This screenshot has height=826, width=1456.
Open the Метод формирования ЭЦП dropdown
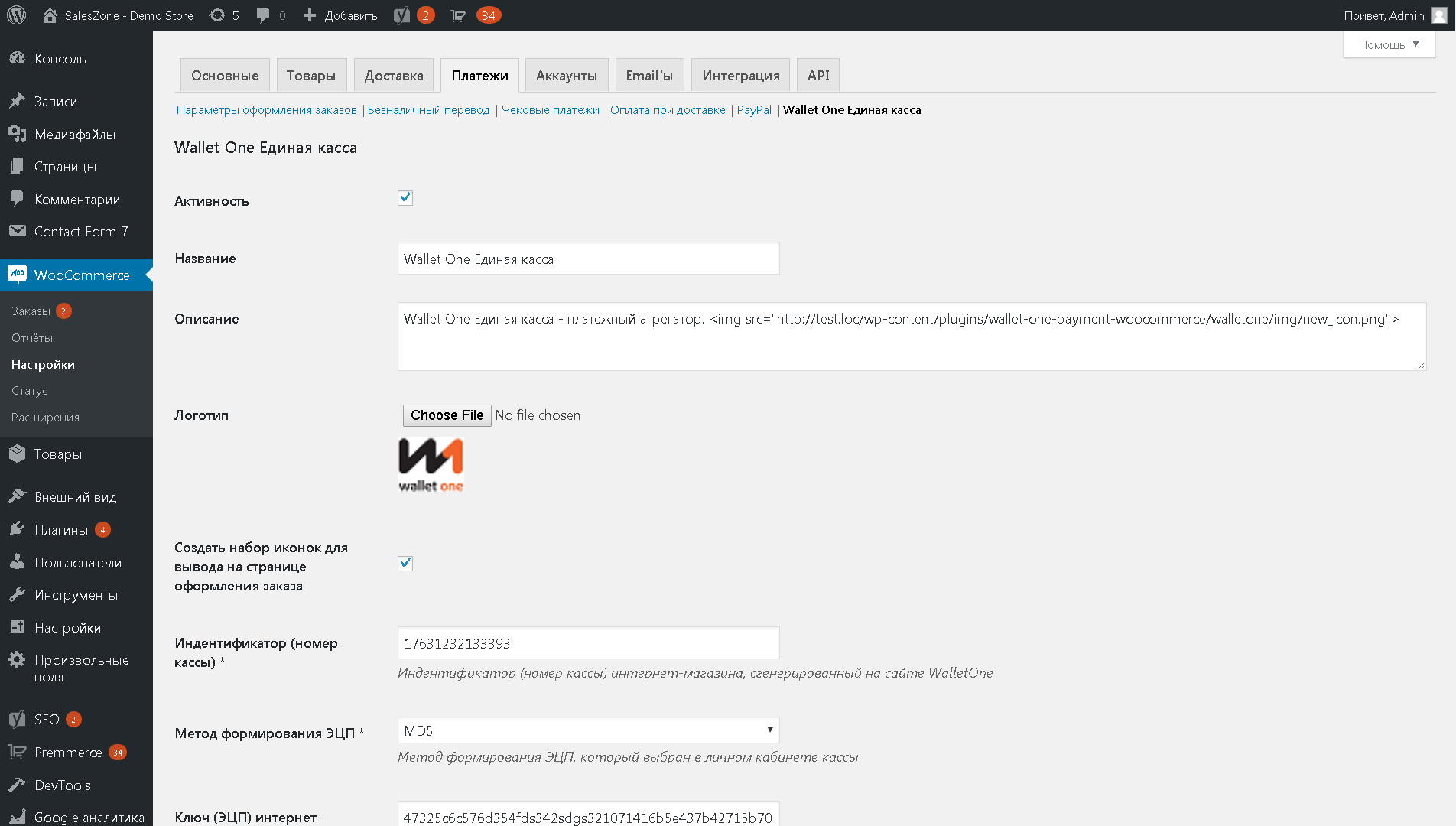(588, 730)
